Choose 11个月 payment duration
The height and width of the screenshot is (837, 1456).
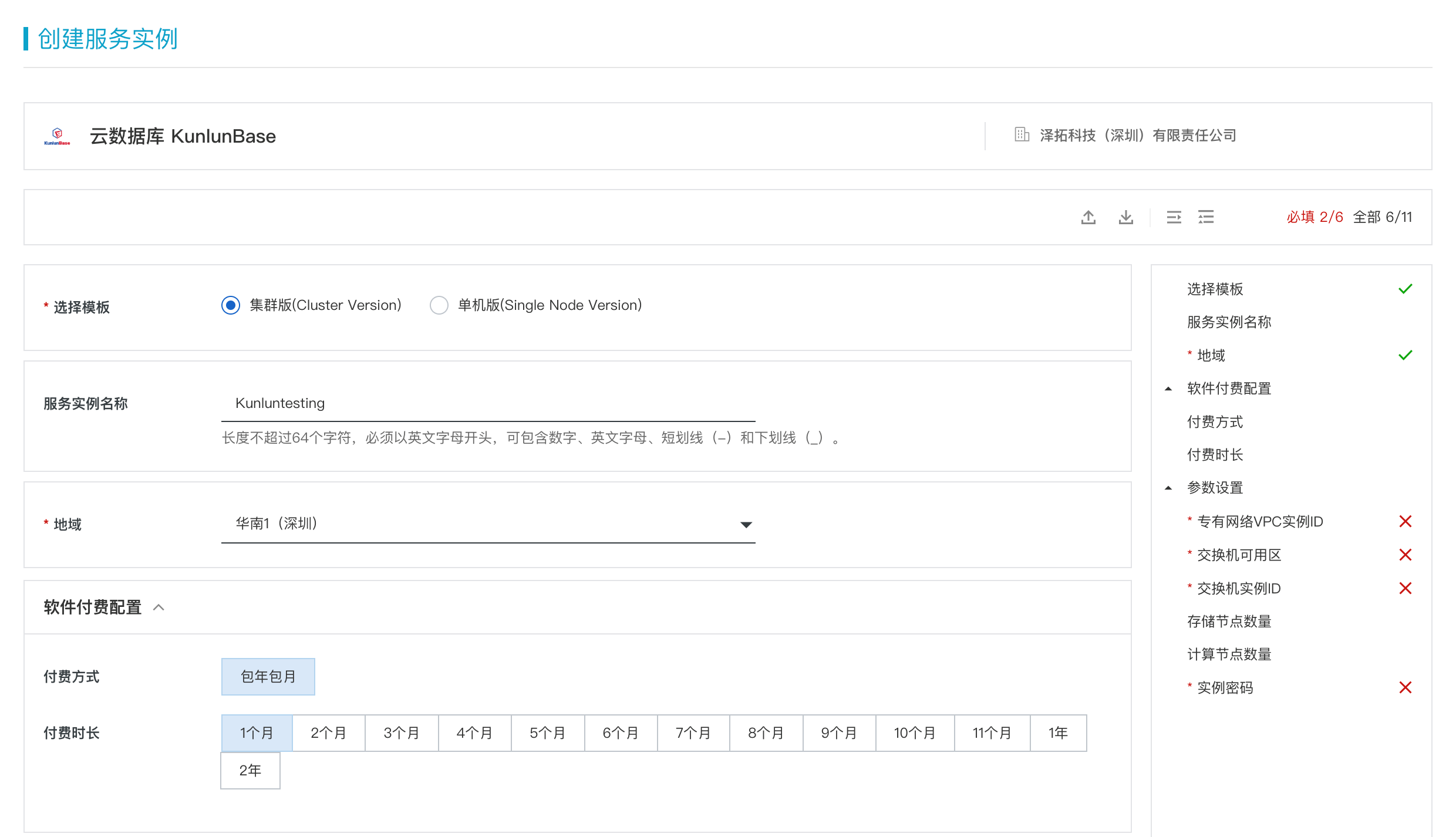tap(992, 733)
